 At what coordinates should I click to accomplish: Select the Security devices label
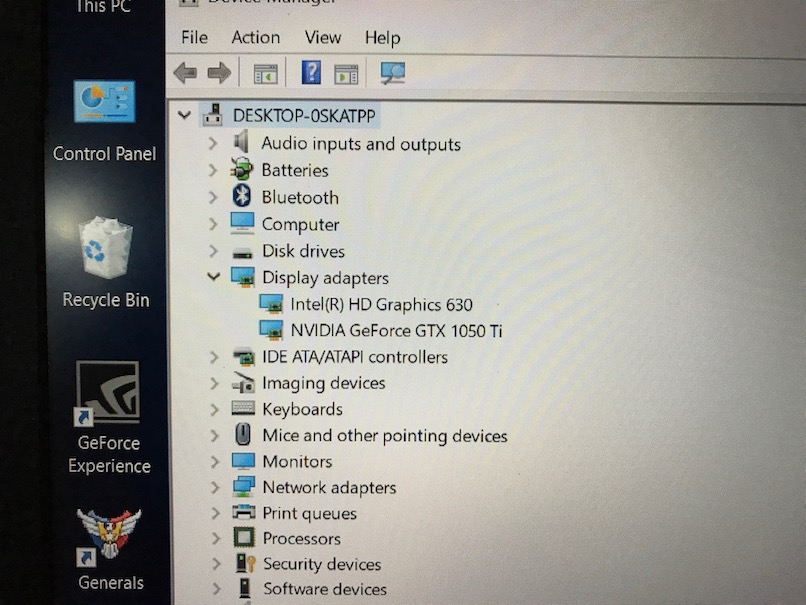tap(322, 564)
